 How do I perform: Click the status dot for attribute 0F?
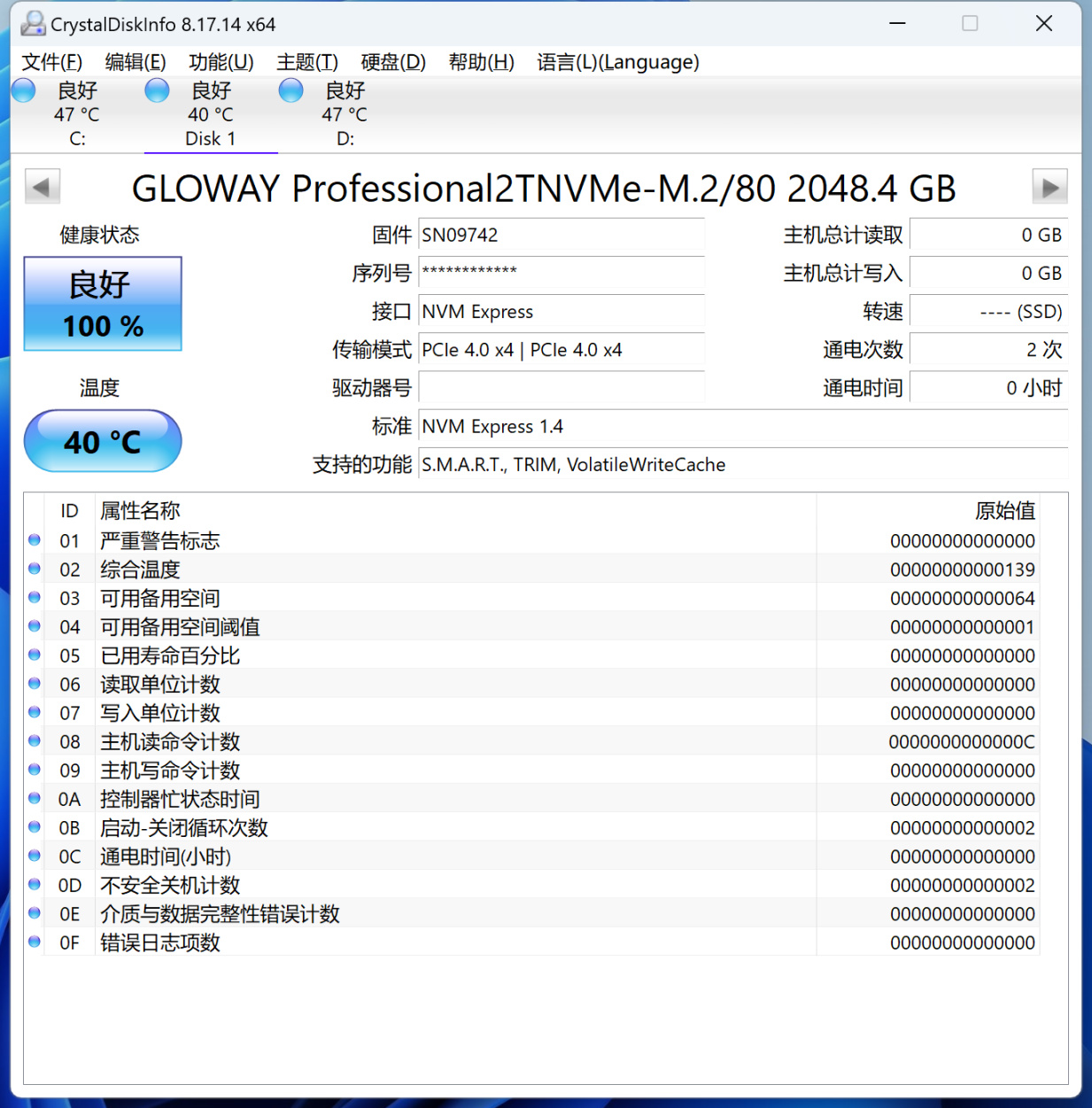click(35, 941)
